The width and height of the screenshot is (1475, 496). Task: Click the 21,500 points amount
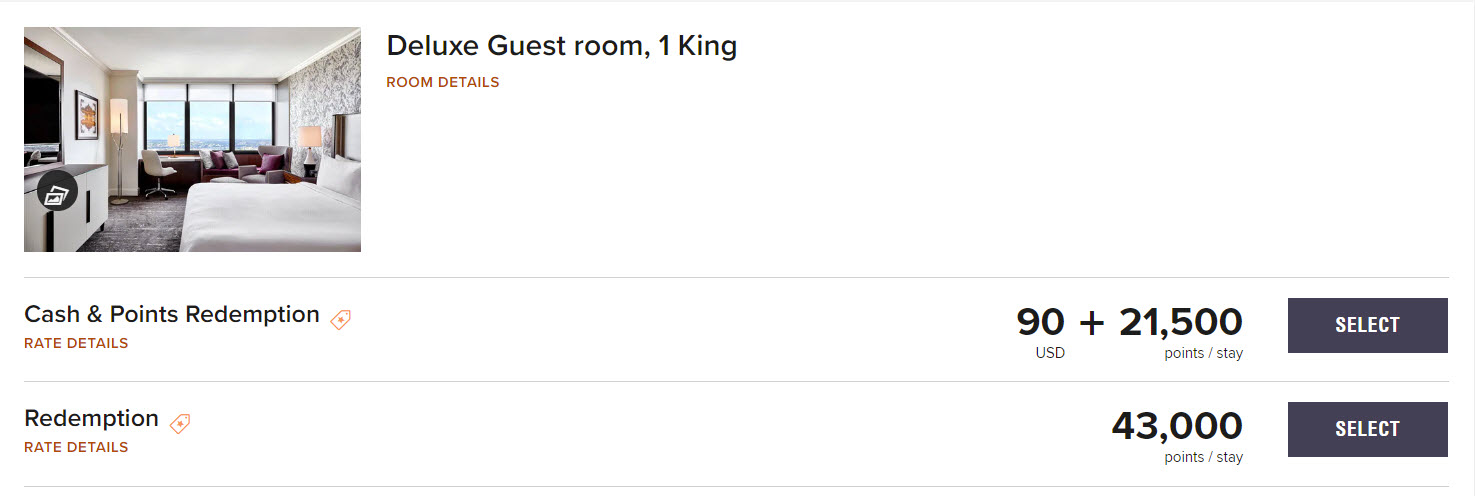pos(1180,322)
